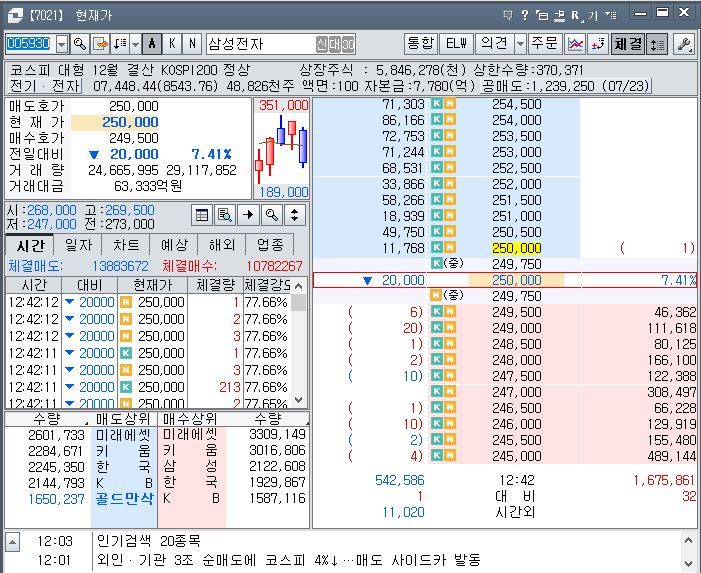Click the R refresh icon in title bar

(576, 16)
